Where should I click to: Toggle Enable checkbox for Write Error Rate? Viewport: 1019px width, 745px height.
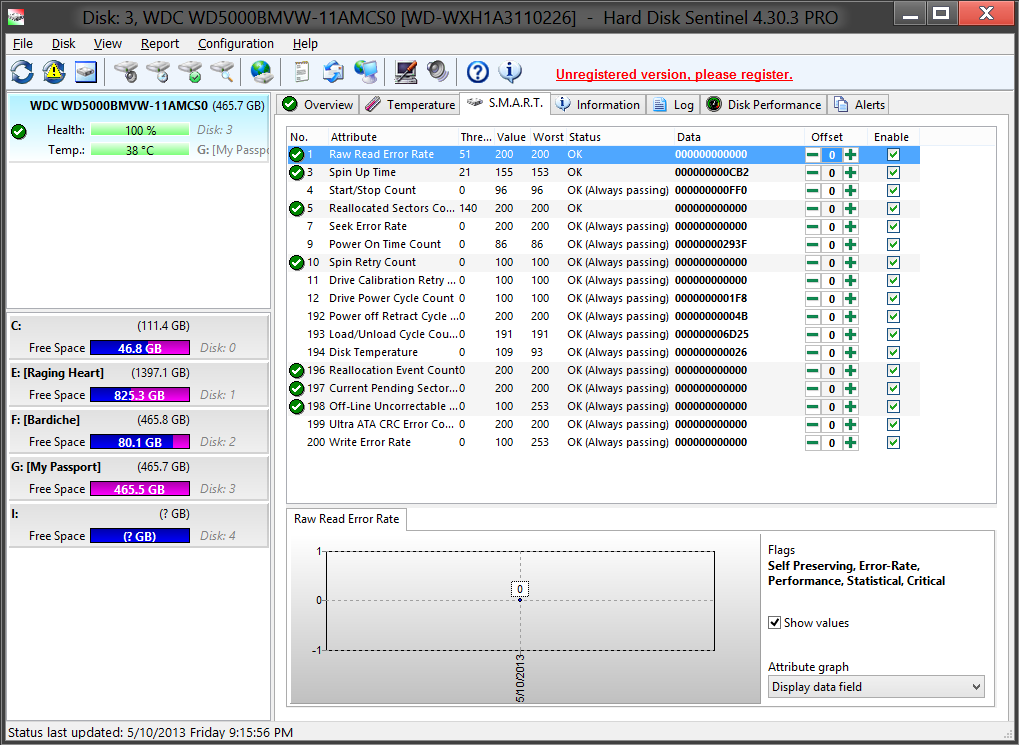[894, 443]
